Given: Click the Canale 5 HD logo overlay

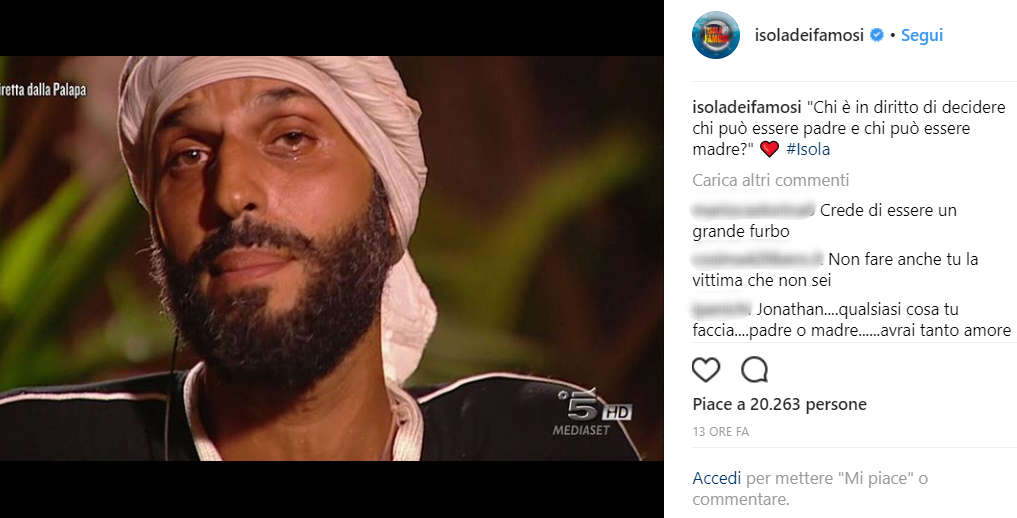Looking at the screenshot, I should (x=594, y=406).
